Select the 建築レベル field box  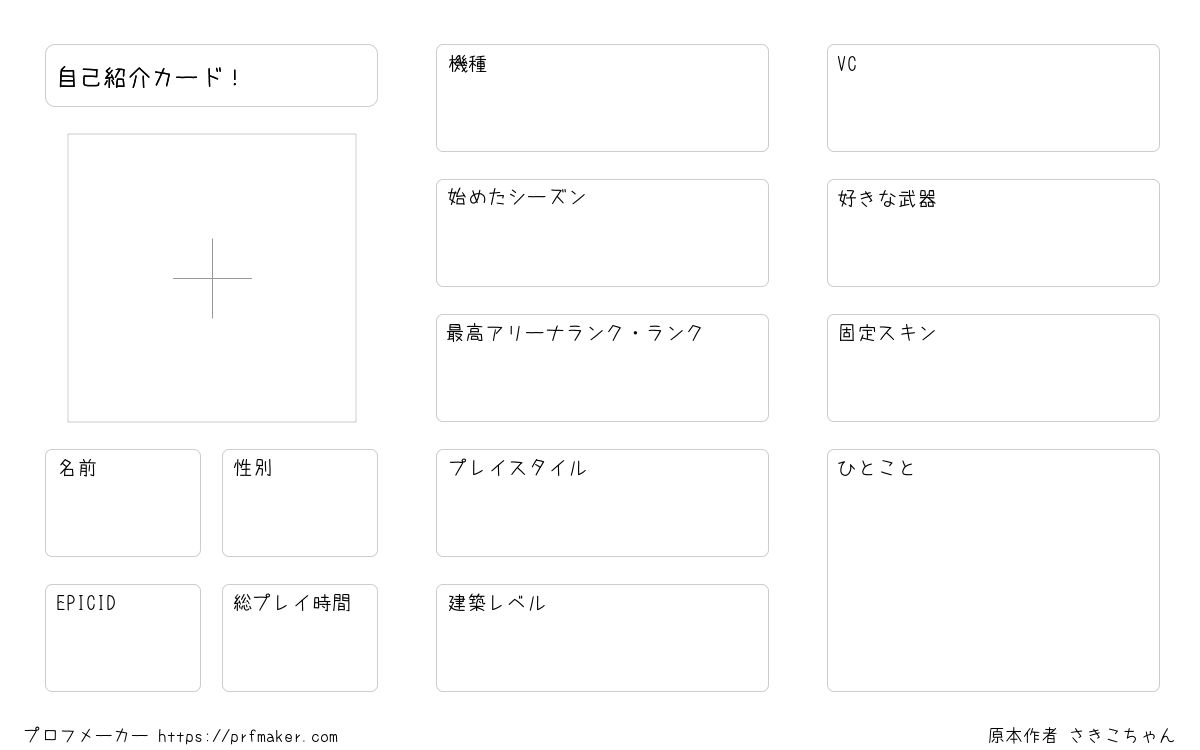(x=602, y=638)
